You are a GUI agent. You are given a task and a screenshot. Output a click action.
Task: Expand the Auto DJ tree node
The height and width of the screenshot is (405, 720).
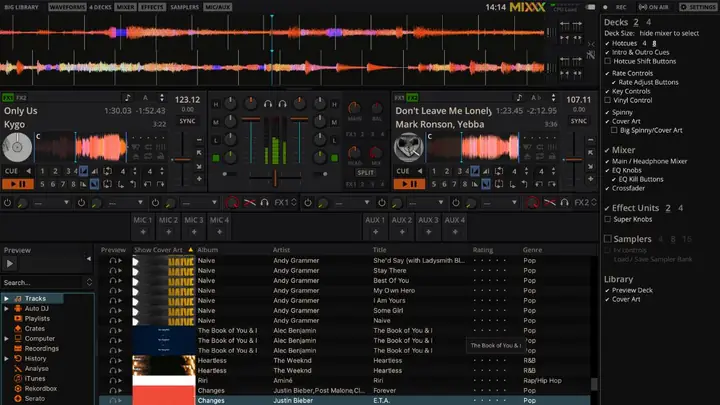tap(6, 309)
